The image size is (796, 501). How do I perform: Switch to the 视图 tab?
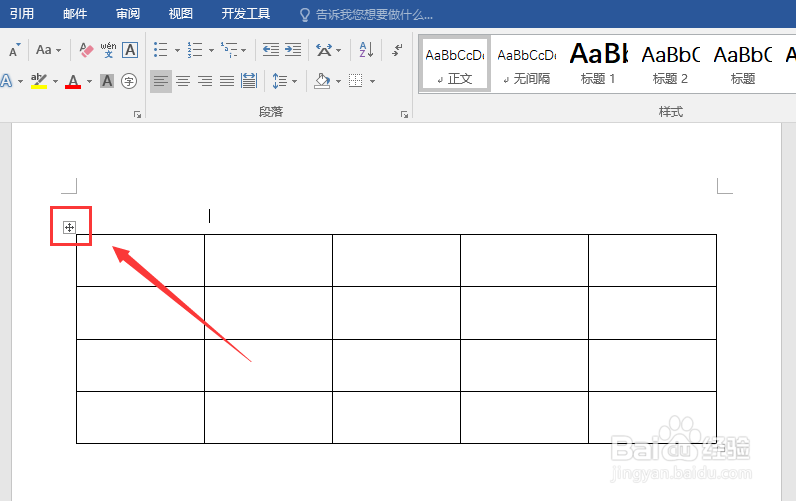(x=181, y=14)
